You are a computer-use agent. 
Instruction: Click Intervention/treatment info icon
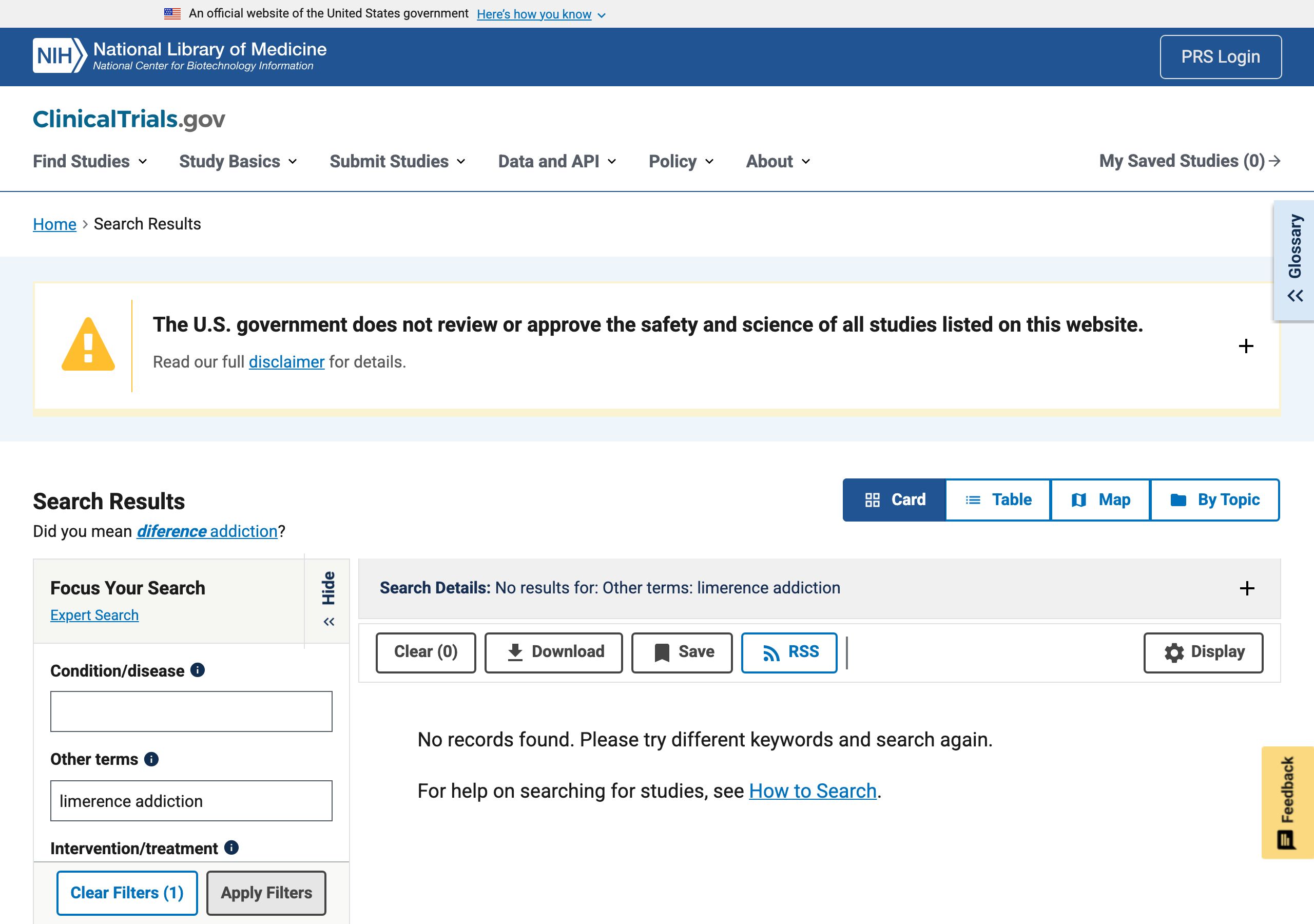click(231, 848)
